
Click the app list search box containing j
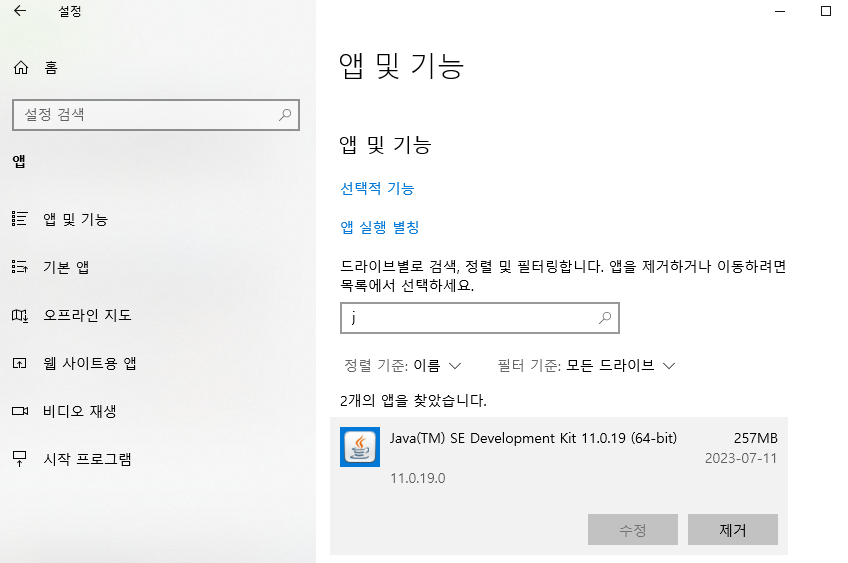pos(480,318)
